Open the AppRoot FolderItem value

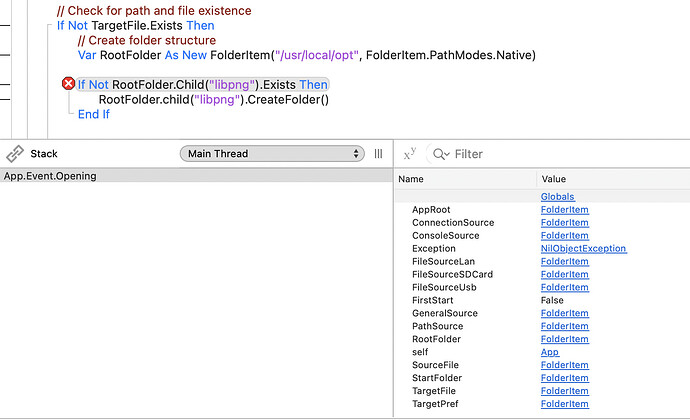click(565, 210)
